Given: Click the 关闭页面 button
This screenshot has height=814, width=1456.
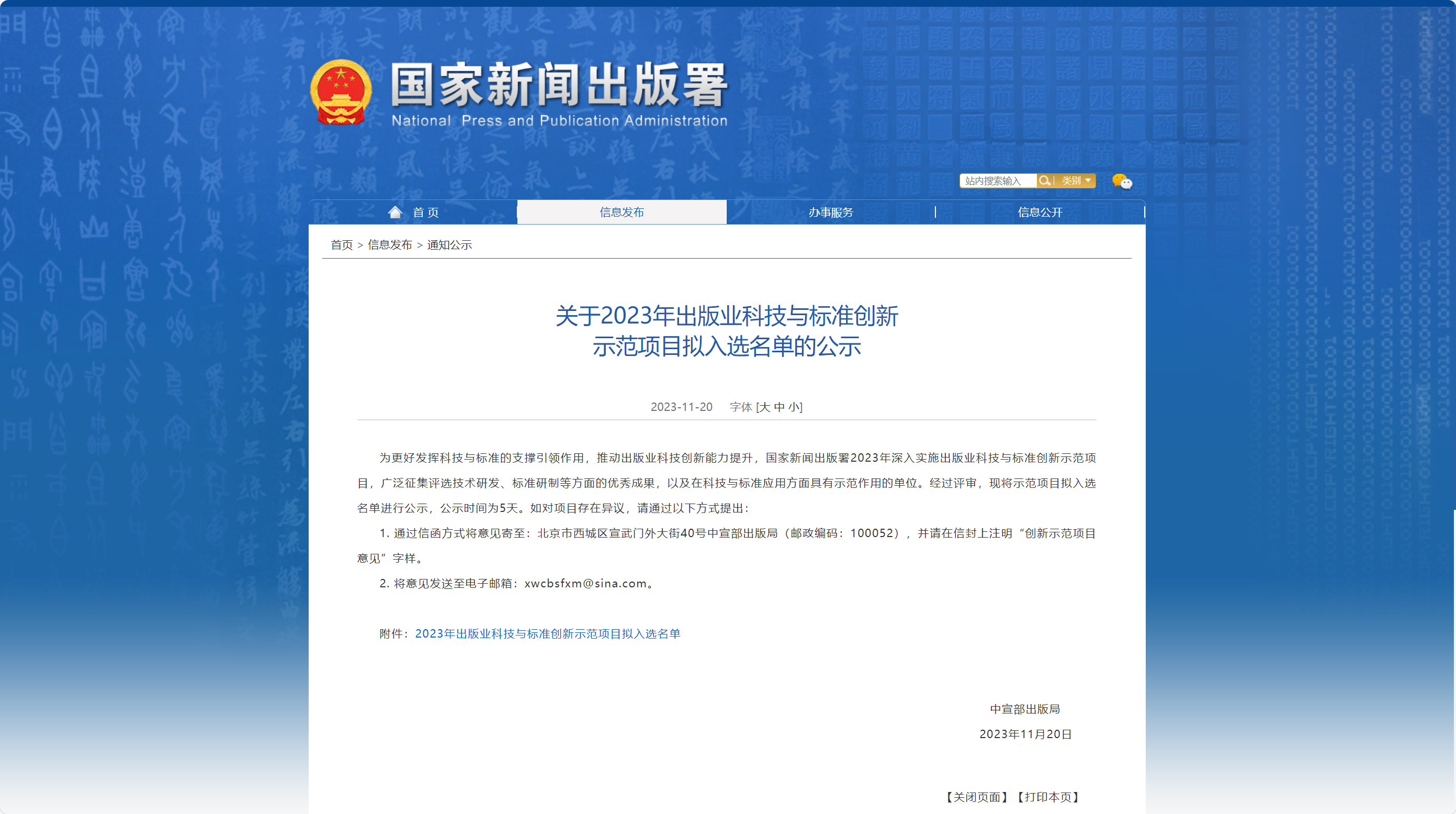Looking at the screenshot, I should coord(976,797).
